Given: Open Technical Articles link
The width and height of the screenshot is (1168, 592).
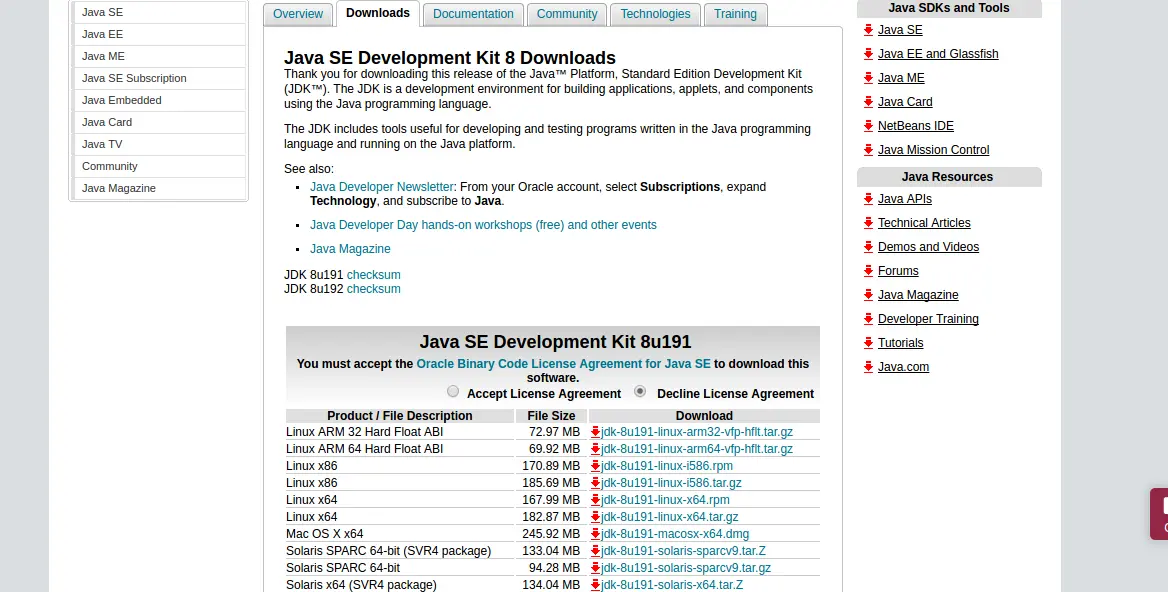Looking at the screenshot, I should coord(924,223).
